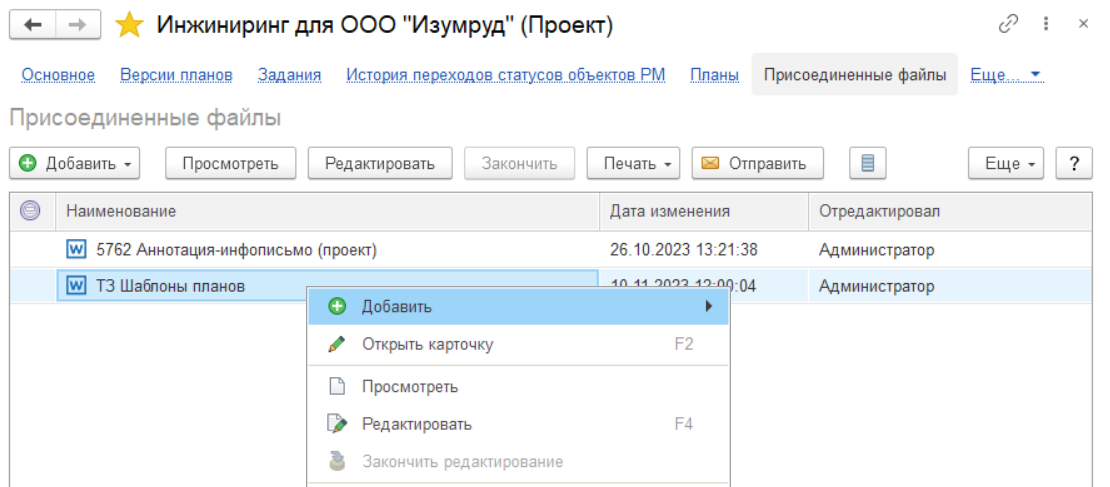Click the round icon in table header column

coord(31,211)
